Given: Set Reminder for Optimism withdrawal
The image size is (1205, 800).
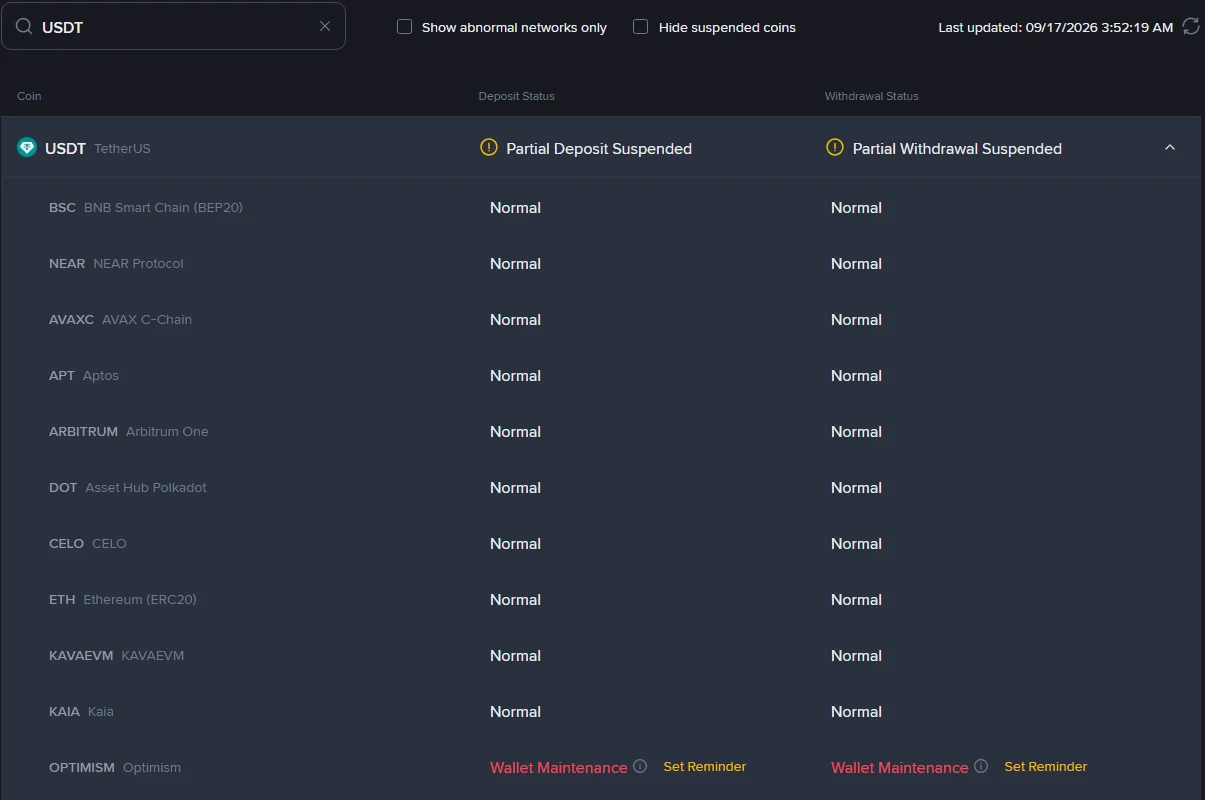Looking at the screenshot, I should click(1046, 767).
